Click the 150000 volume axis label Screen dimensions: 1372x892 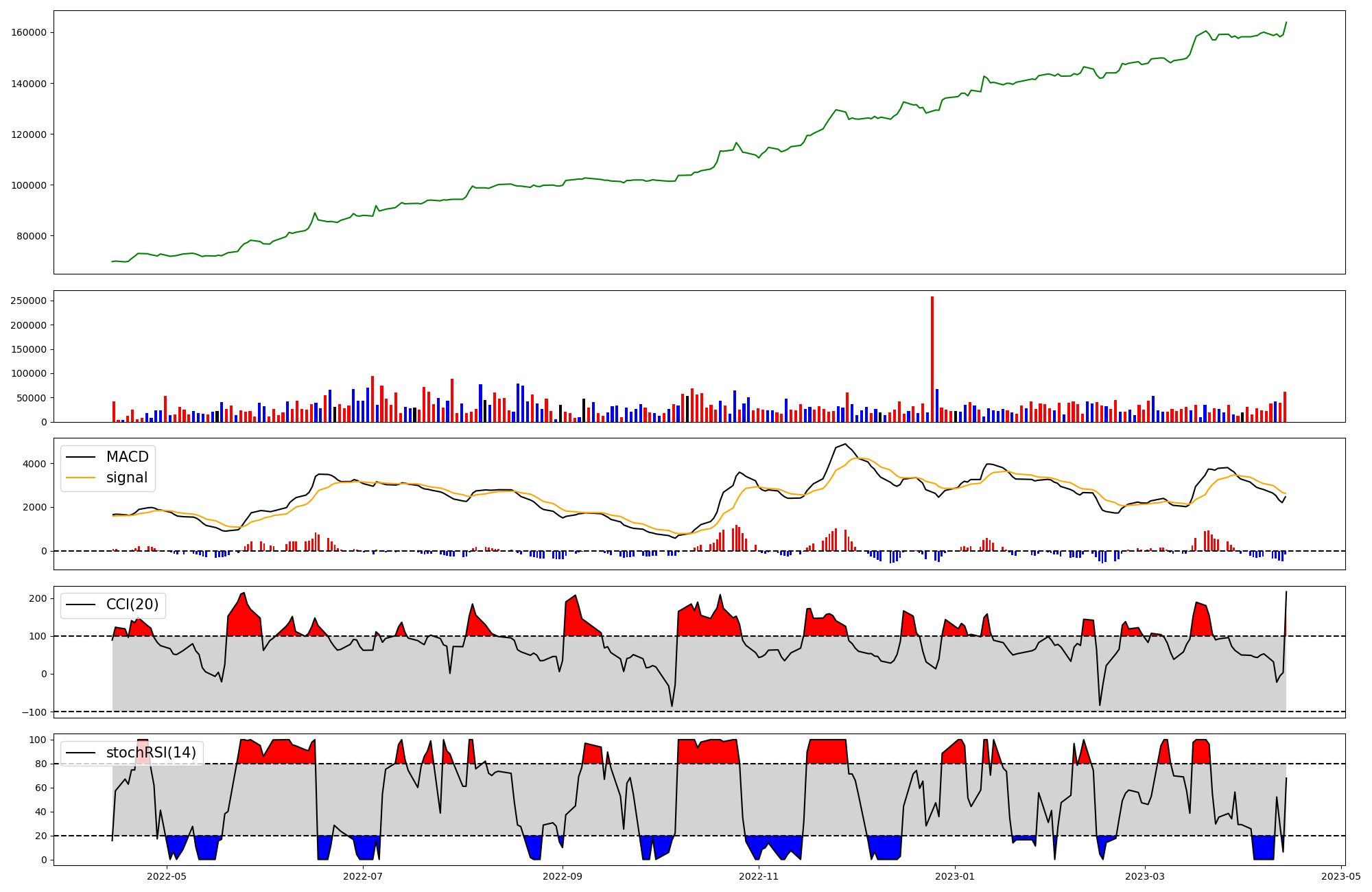(x=29, y=349)
